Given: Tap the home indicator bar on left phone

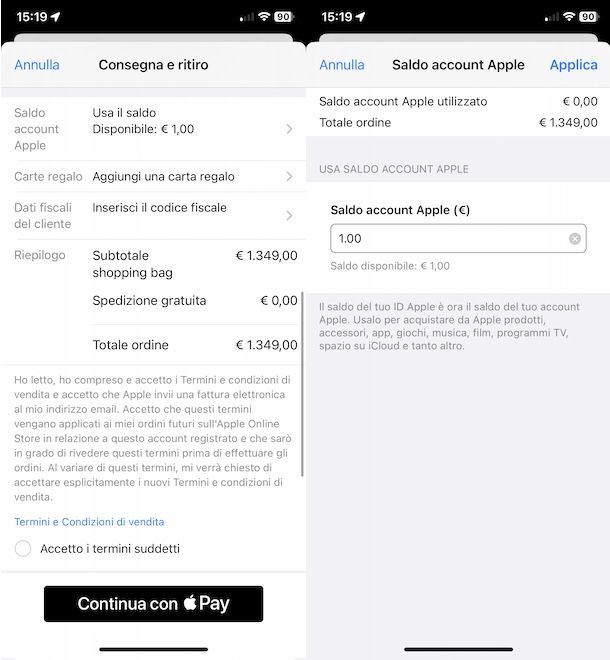Looking at the screenshot, I should point(154,649).
